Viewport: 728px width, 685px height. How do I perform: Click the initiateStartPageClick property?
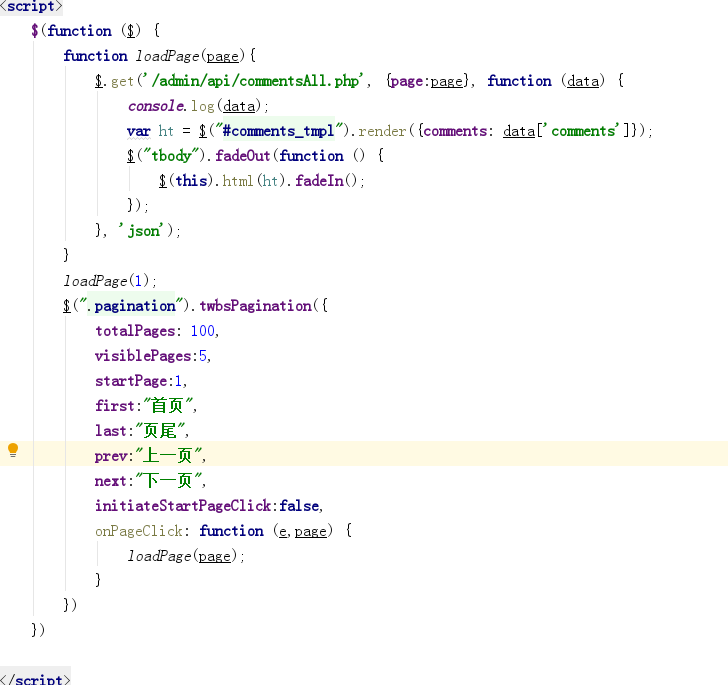point(183,506)
